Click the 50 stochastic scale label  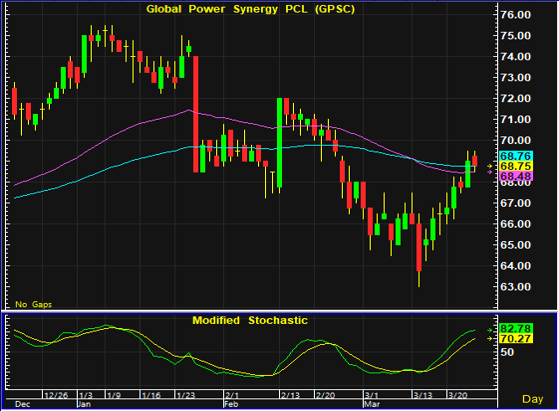pos(507,352)
